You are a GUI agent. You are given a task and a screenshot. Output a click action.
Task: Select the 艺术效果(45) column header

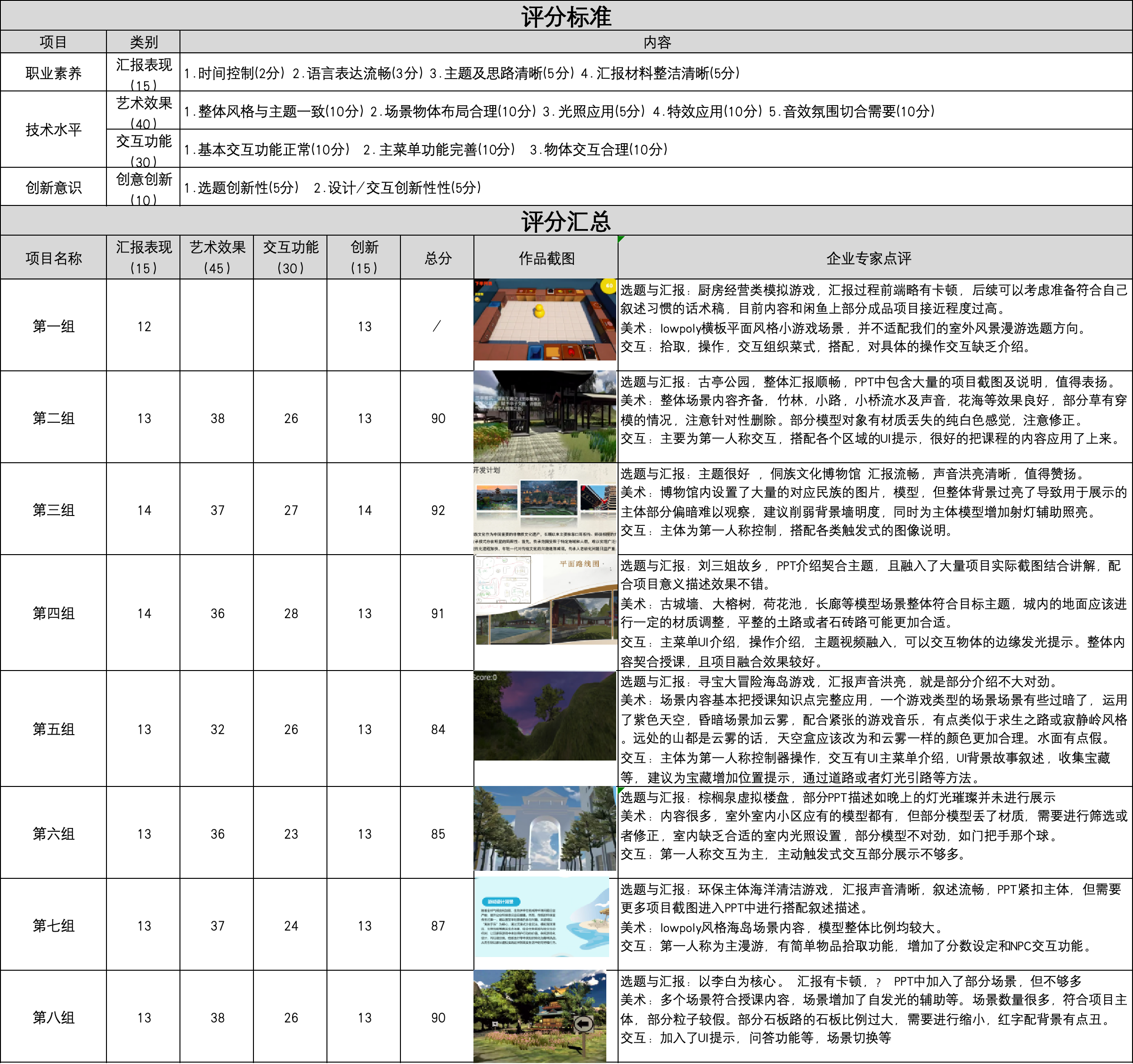click(x=217, y=257)
